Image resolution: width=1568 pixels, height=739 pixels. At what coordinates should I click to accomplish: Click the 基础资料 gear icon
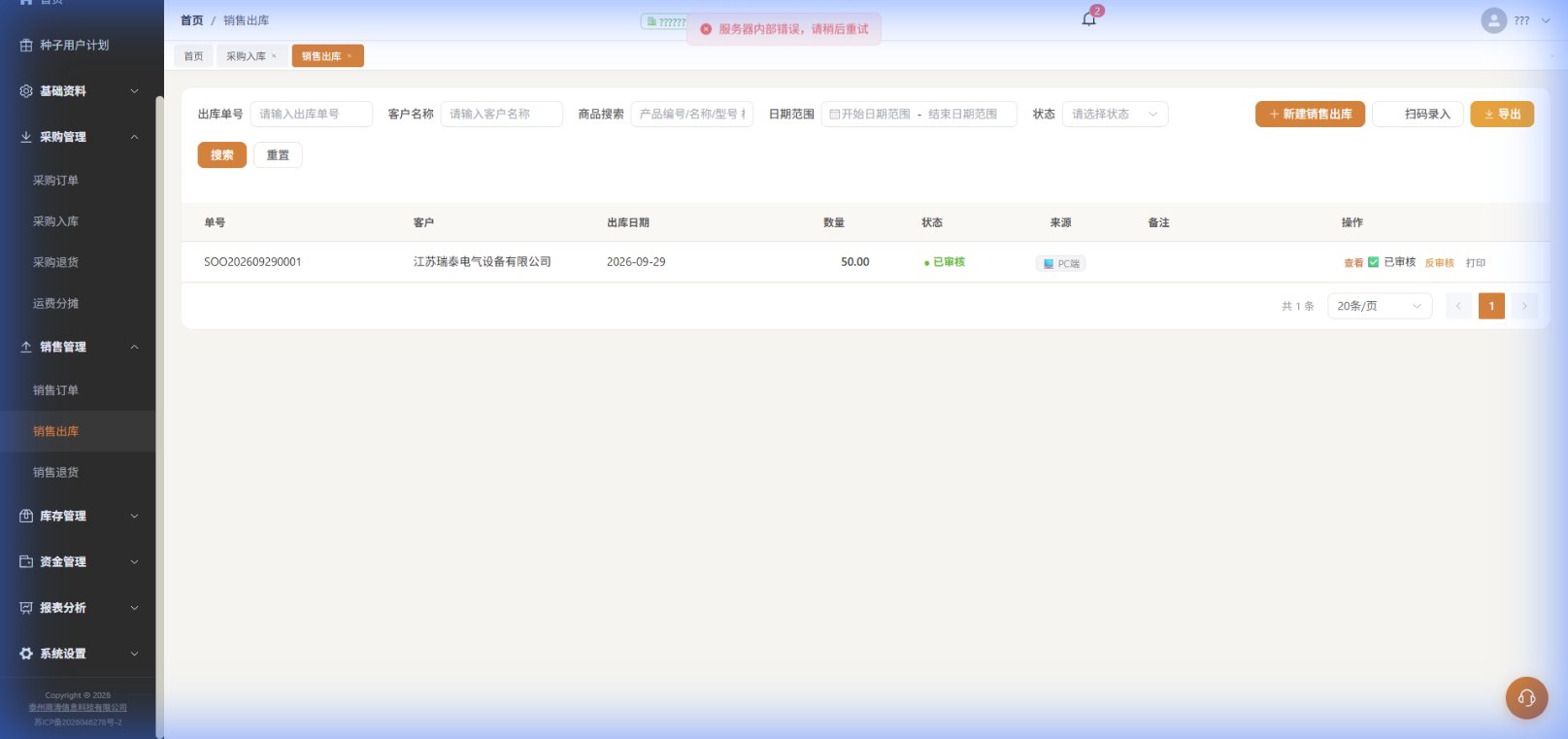[x=26, y=91]
